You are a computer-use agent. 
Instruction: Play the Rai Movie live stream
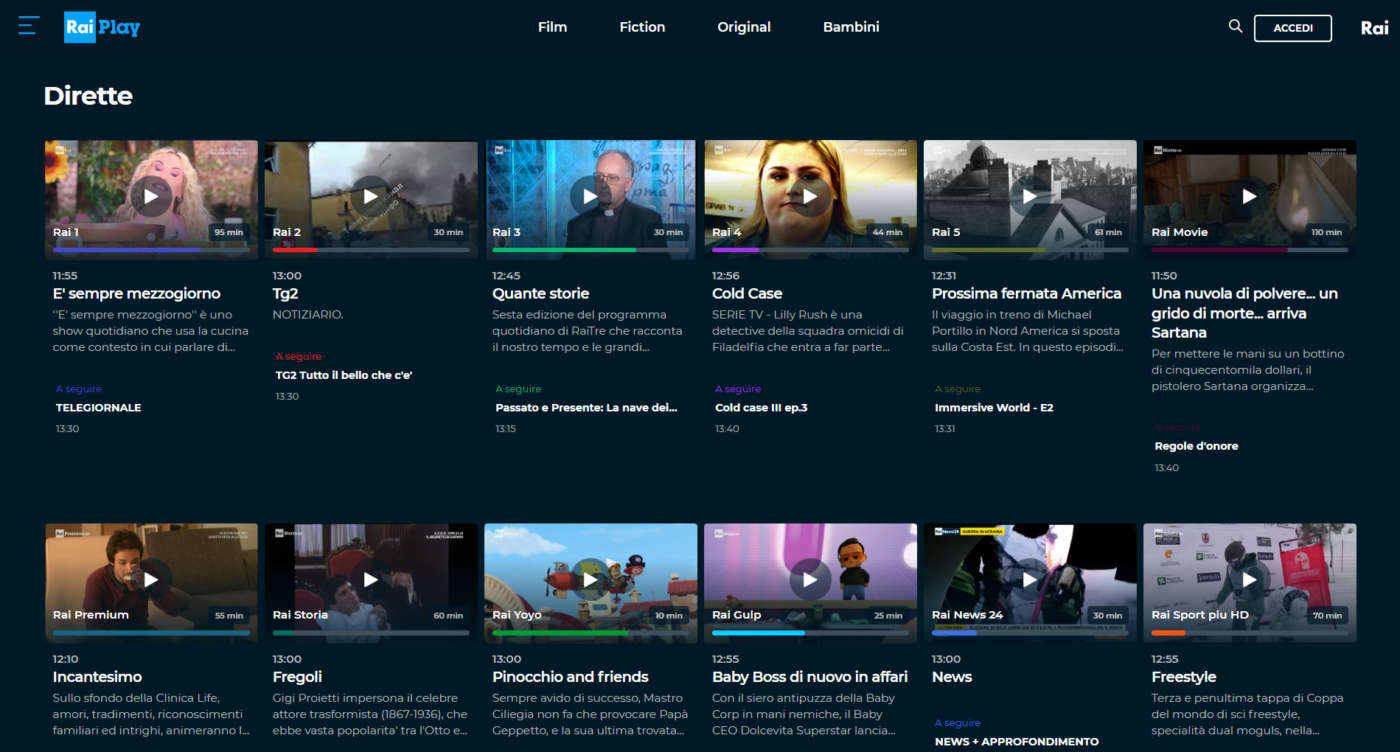[1250, 196]
